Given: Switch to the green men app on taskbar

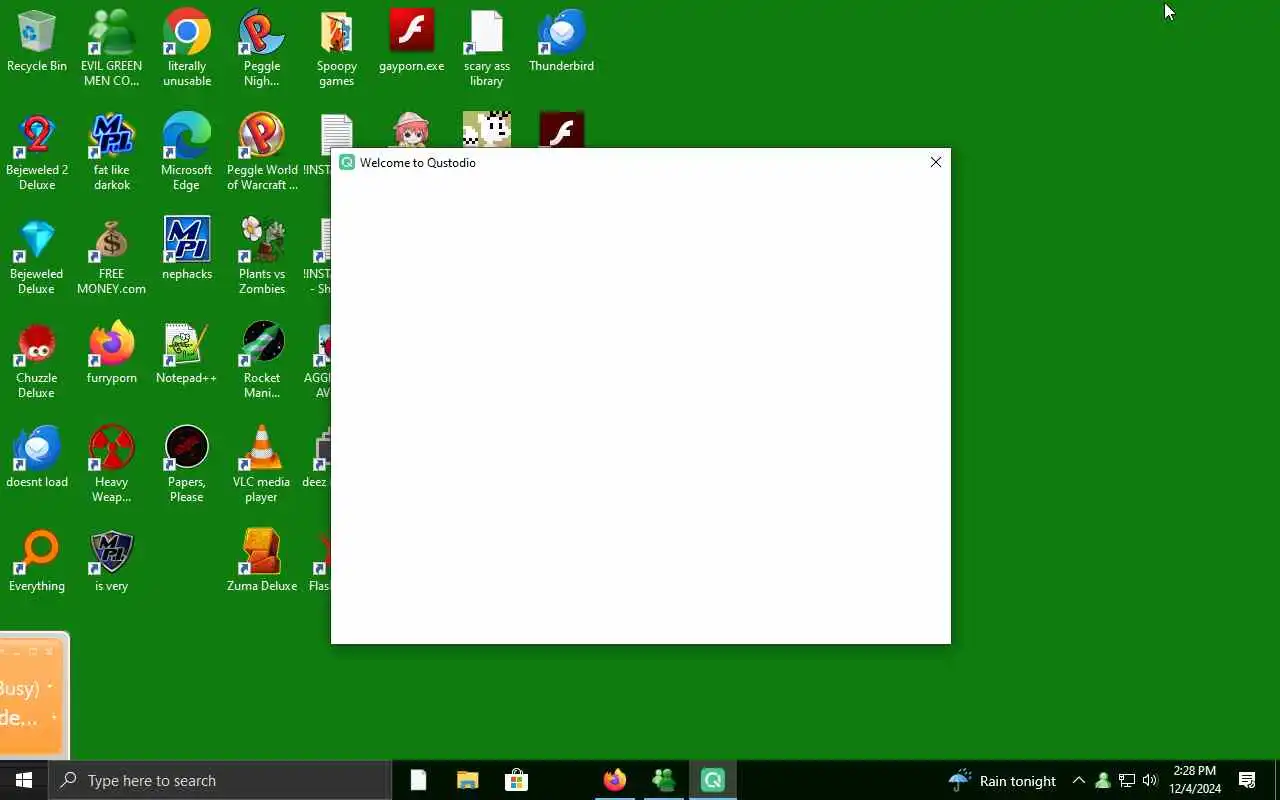Looking at the screenshot, I should 664,780.
